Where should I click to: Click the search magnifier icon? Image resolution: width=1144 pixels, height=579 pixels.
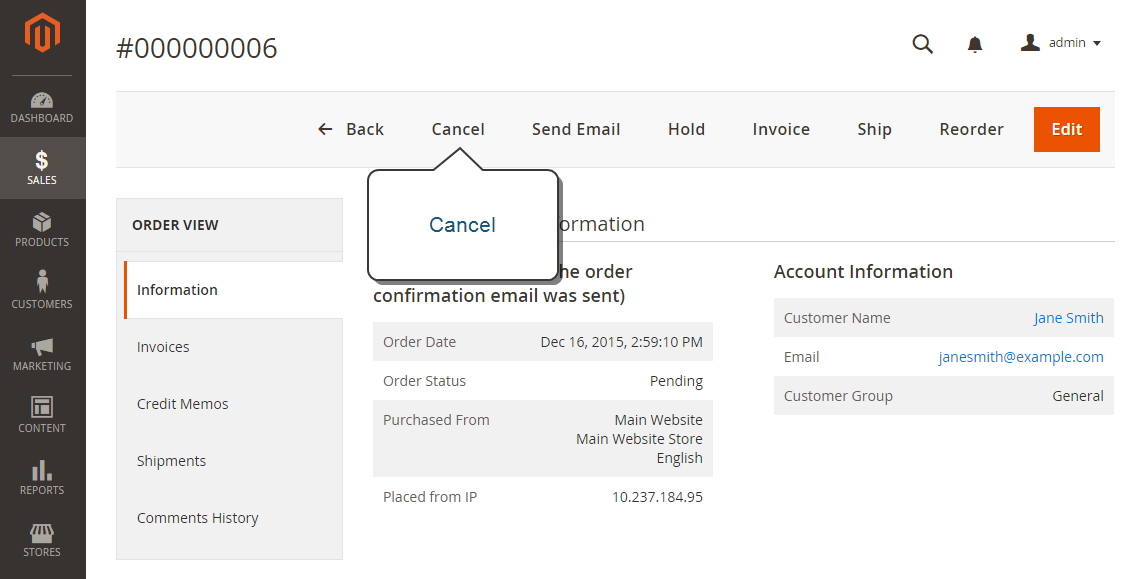(923, 44)
